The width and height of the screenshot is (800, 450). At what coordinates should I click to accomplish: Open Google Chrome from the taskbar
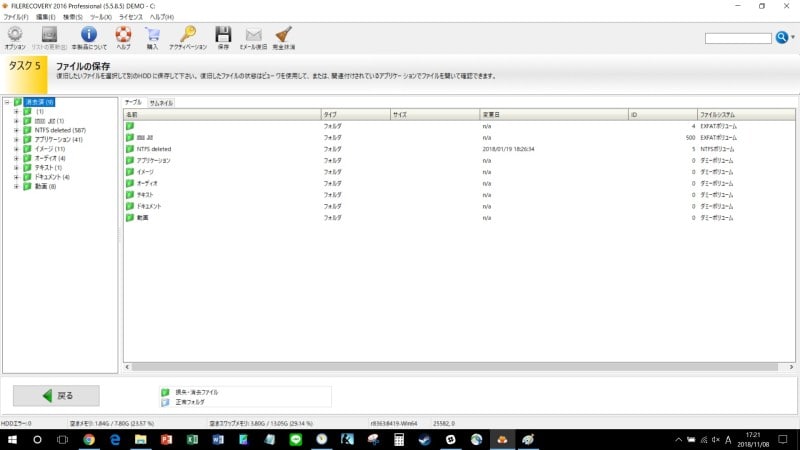(89, 439)
